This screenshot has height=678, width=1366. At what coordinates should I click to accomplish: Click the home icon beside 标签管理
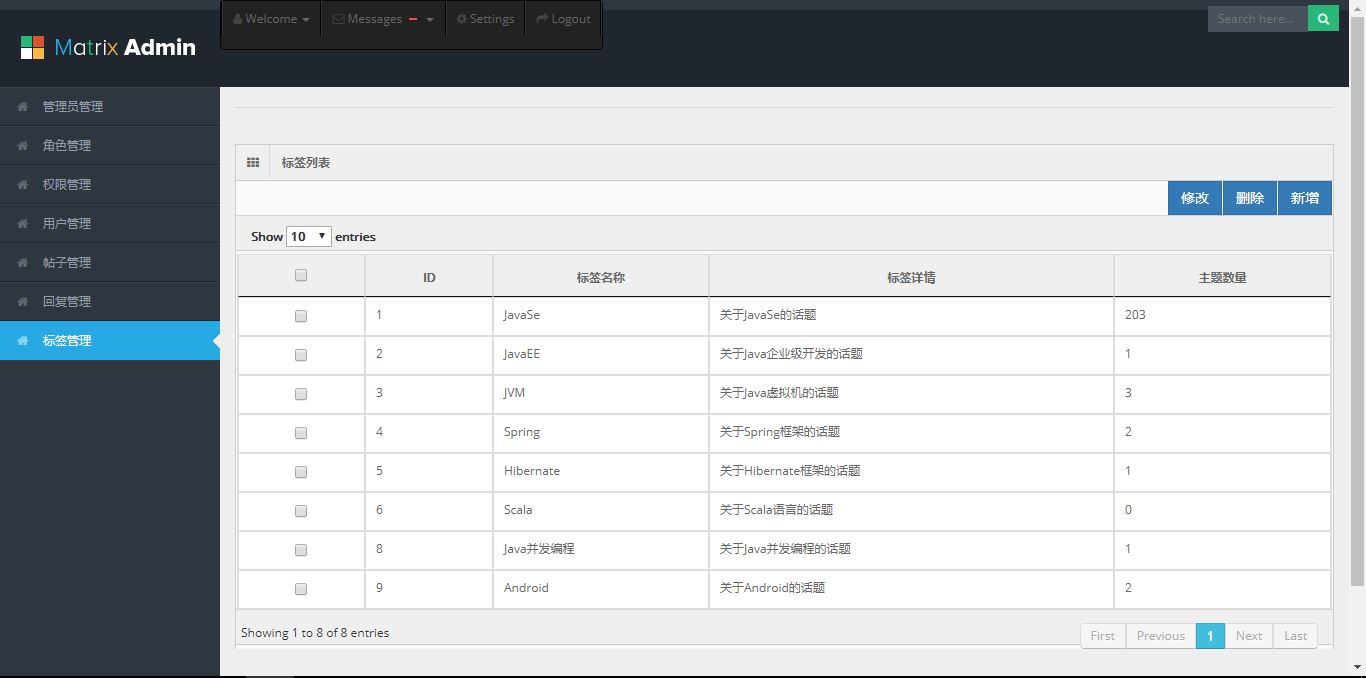(22, 340)
